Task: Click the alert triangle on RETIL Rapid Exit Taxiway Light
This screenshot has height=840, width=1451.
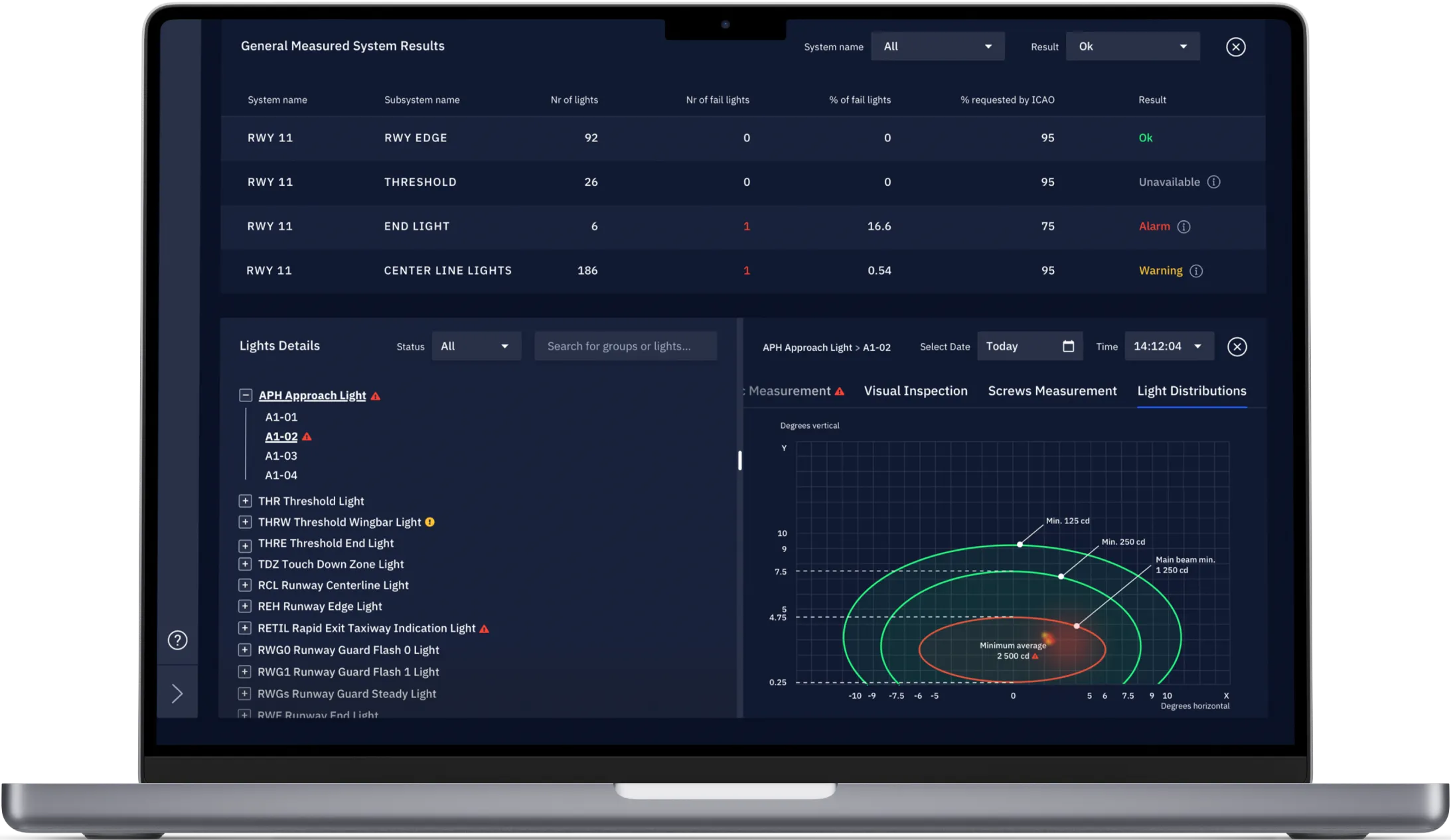Action: click(485, 628)
